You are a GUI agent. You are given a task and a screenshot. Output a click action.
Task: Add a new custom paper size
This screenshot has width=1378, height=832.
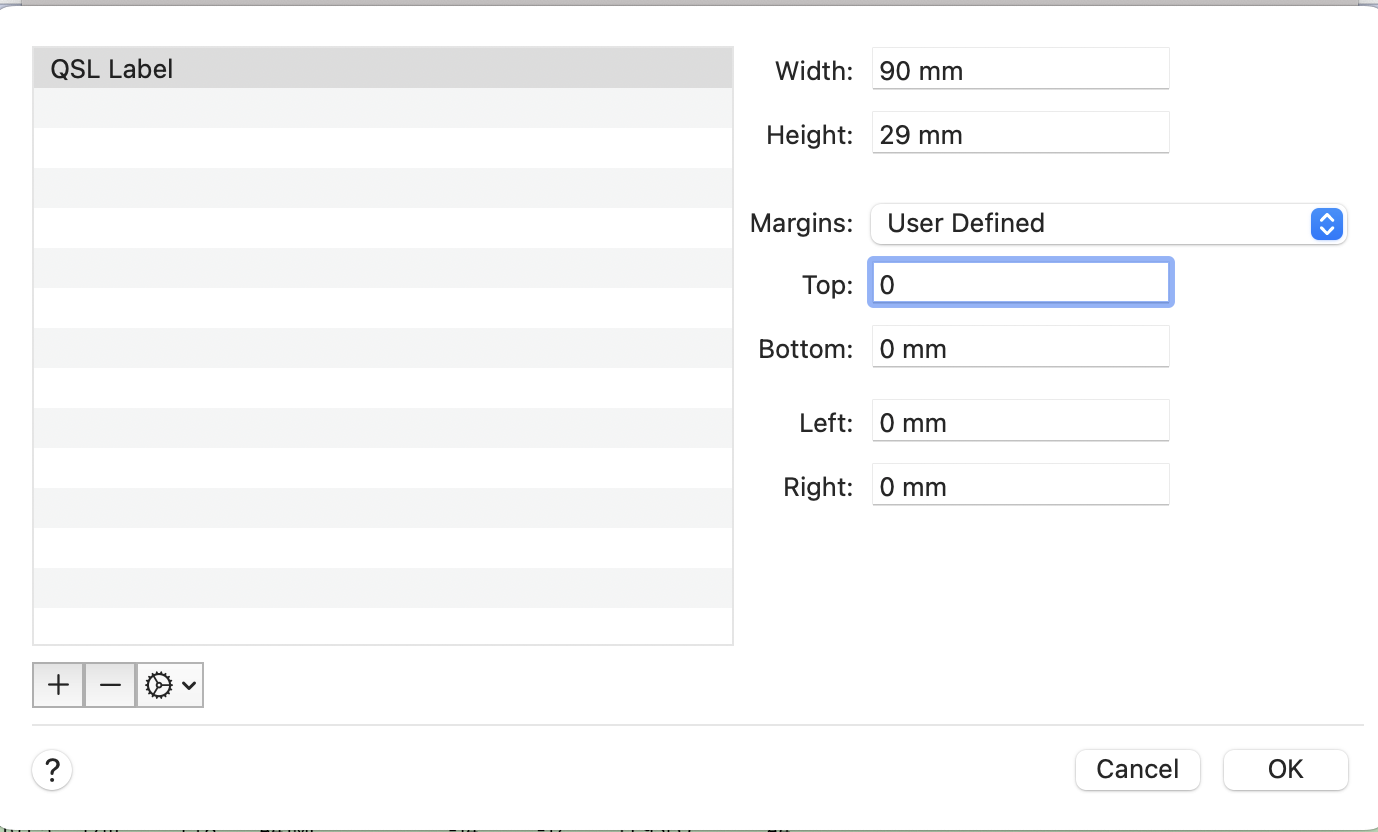(59, 685)
